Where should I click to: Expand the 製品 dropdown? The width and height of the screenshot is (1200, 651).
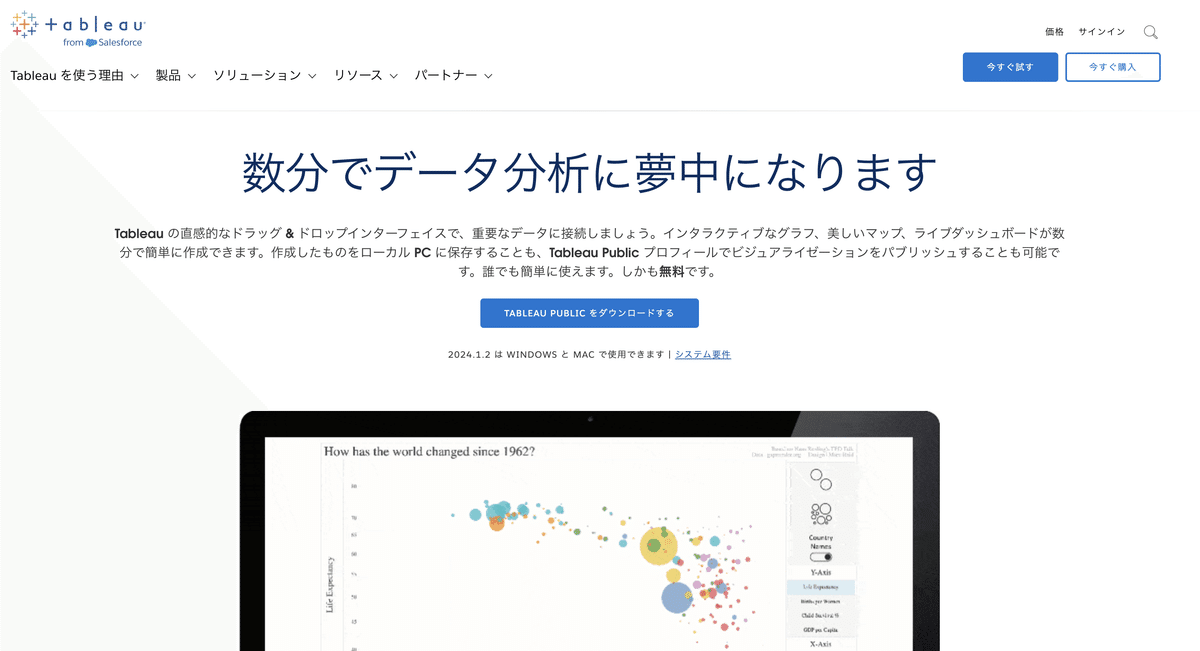click(170, 75)
